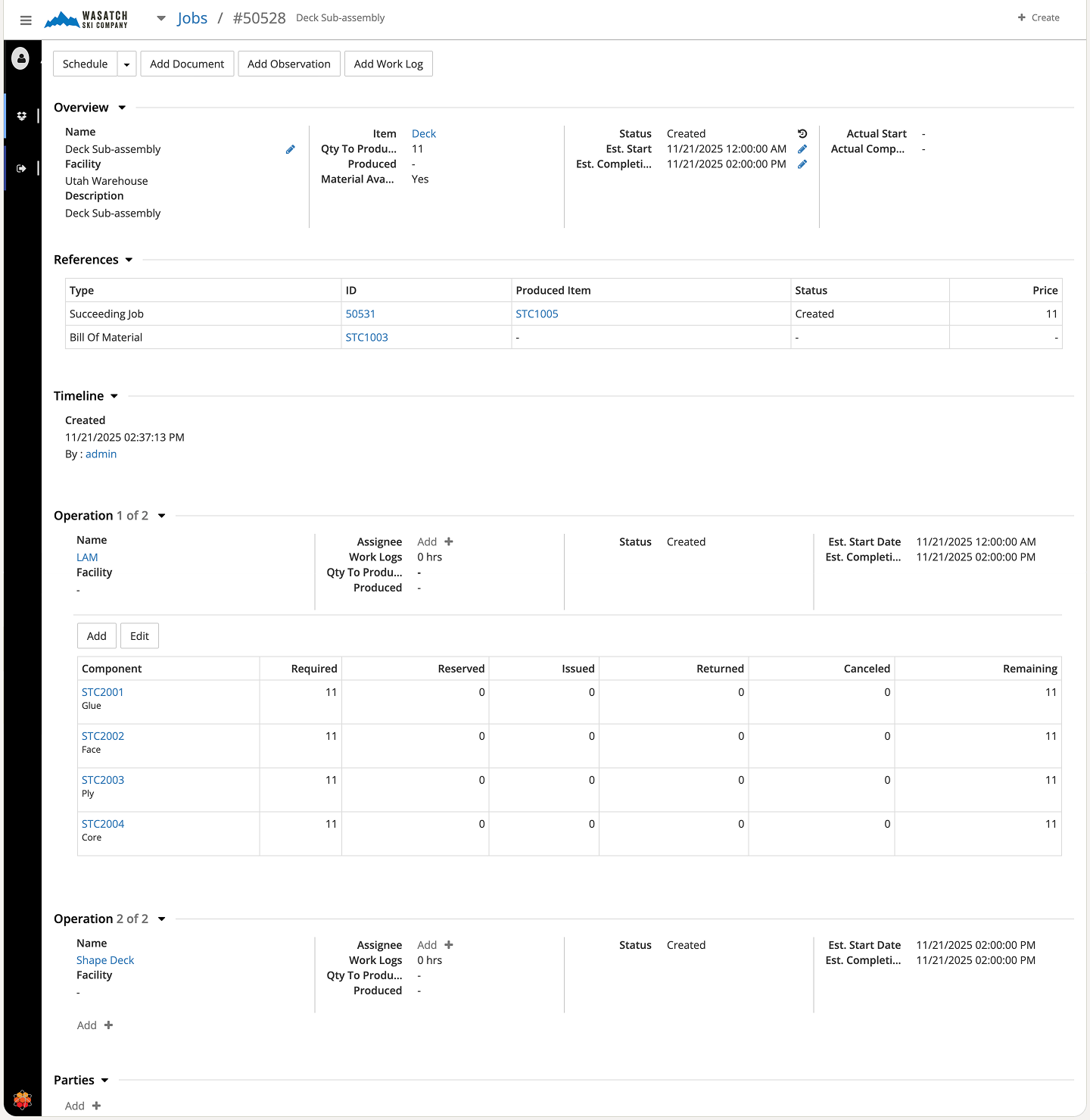Open the Jobs breadcrumb dropdown arrow

[x=161, y=18]
